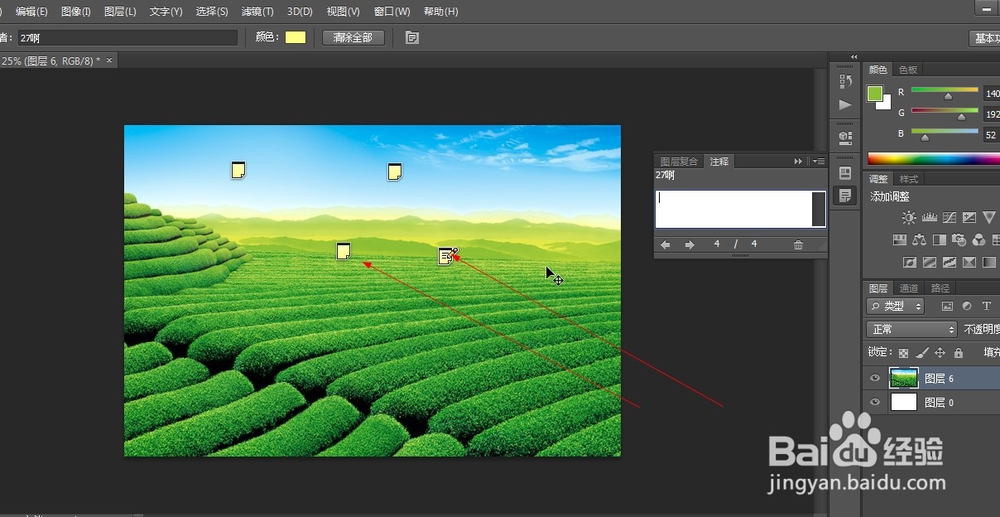Click the green foreground color swatch
The height and width of the screenshot is (517, 1000).
click(x=875, y=94)
